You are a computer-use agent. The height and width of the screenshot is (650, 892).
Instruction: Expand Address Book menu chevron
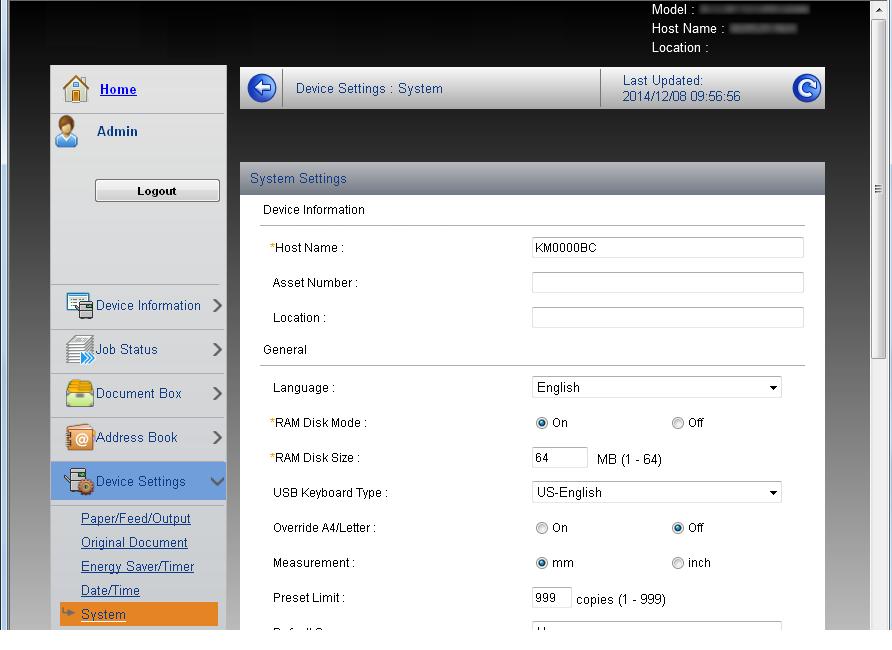coord(217,437)
